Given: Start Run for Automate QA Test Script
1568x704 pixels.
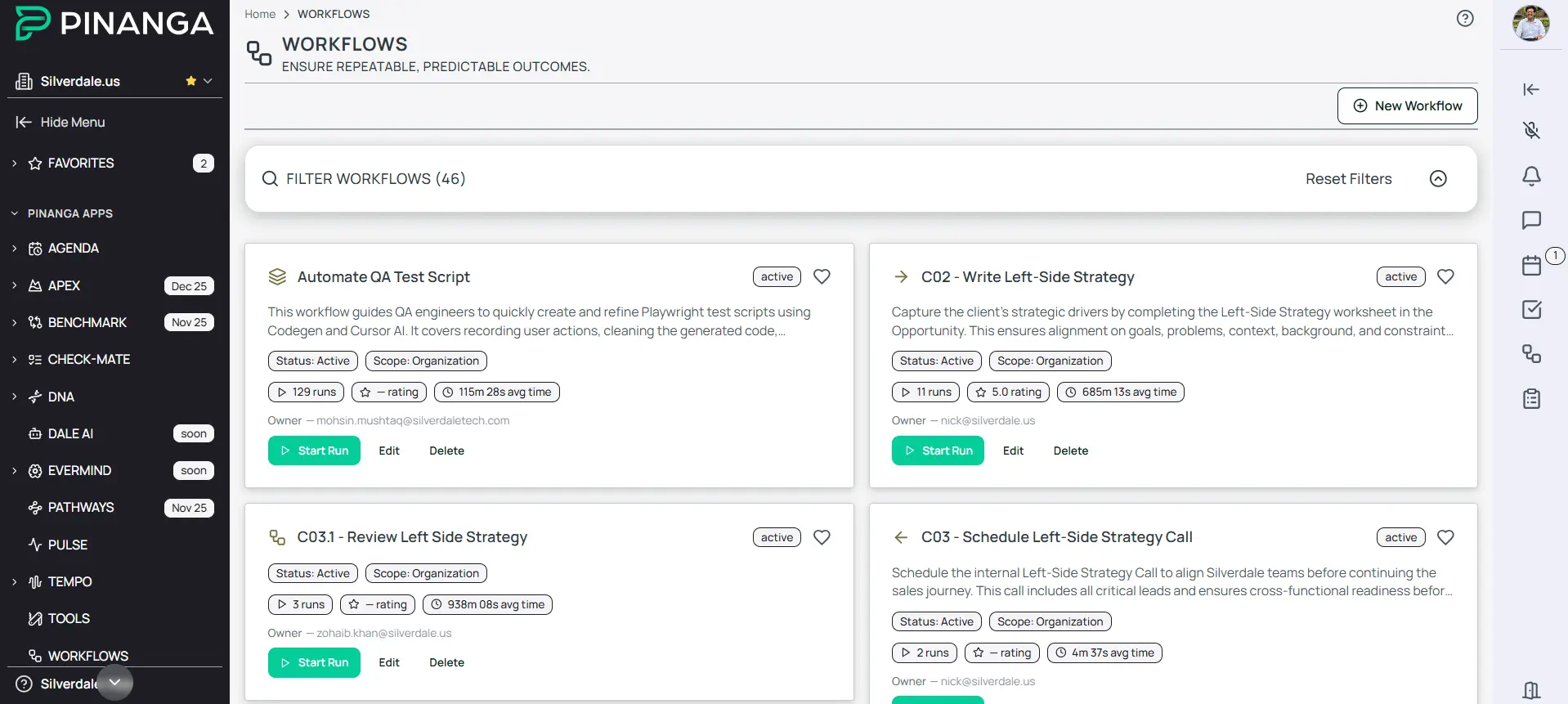Looking at the screenshot, I should (314, 451).
